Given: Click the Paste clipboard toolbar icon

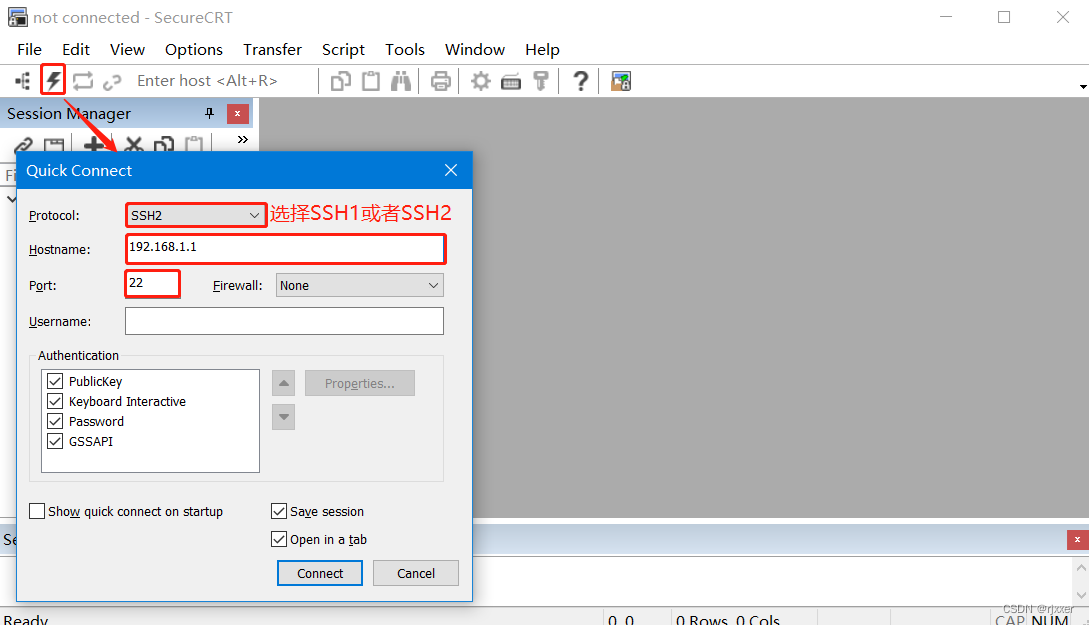Looking at the screenshot, I should 371,81.
